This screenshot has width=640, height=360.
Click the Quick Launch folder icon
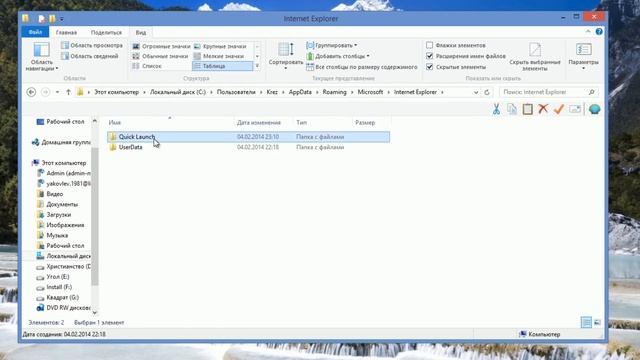113,137
